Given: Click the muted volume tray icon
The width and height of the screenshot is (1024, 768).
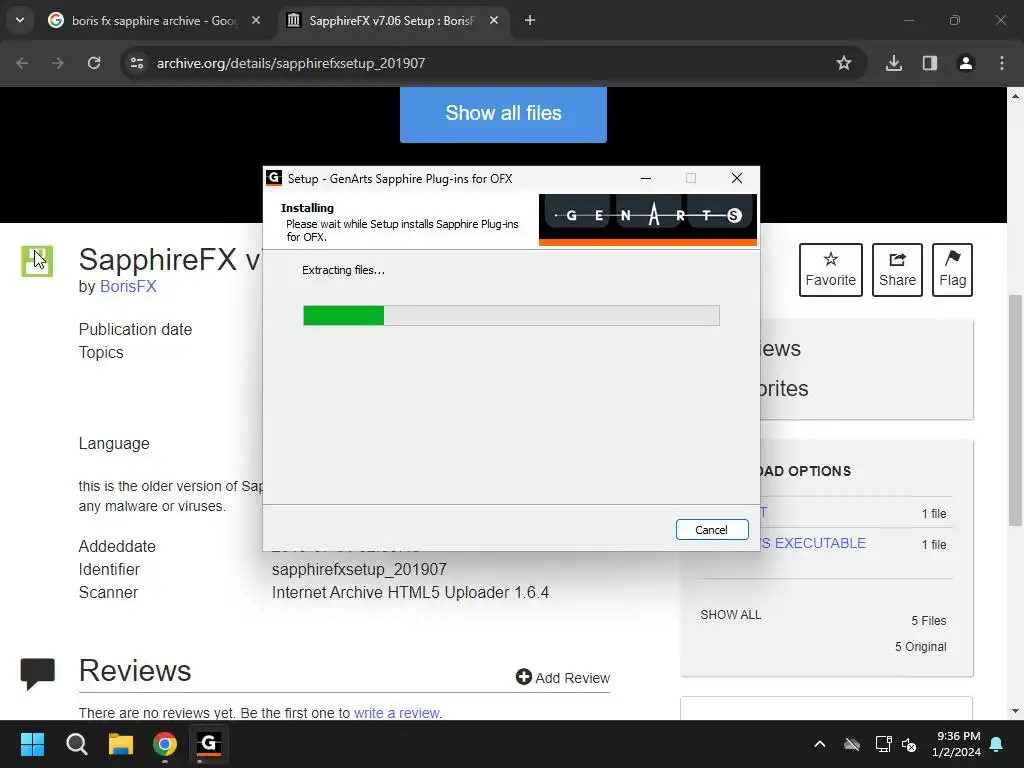Looking at the screenshot, I should [x=909, y=744].
